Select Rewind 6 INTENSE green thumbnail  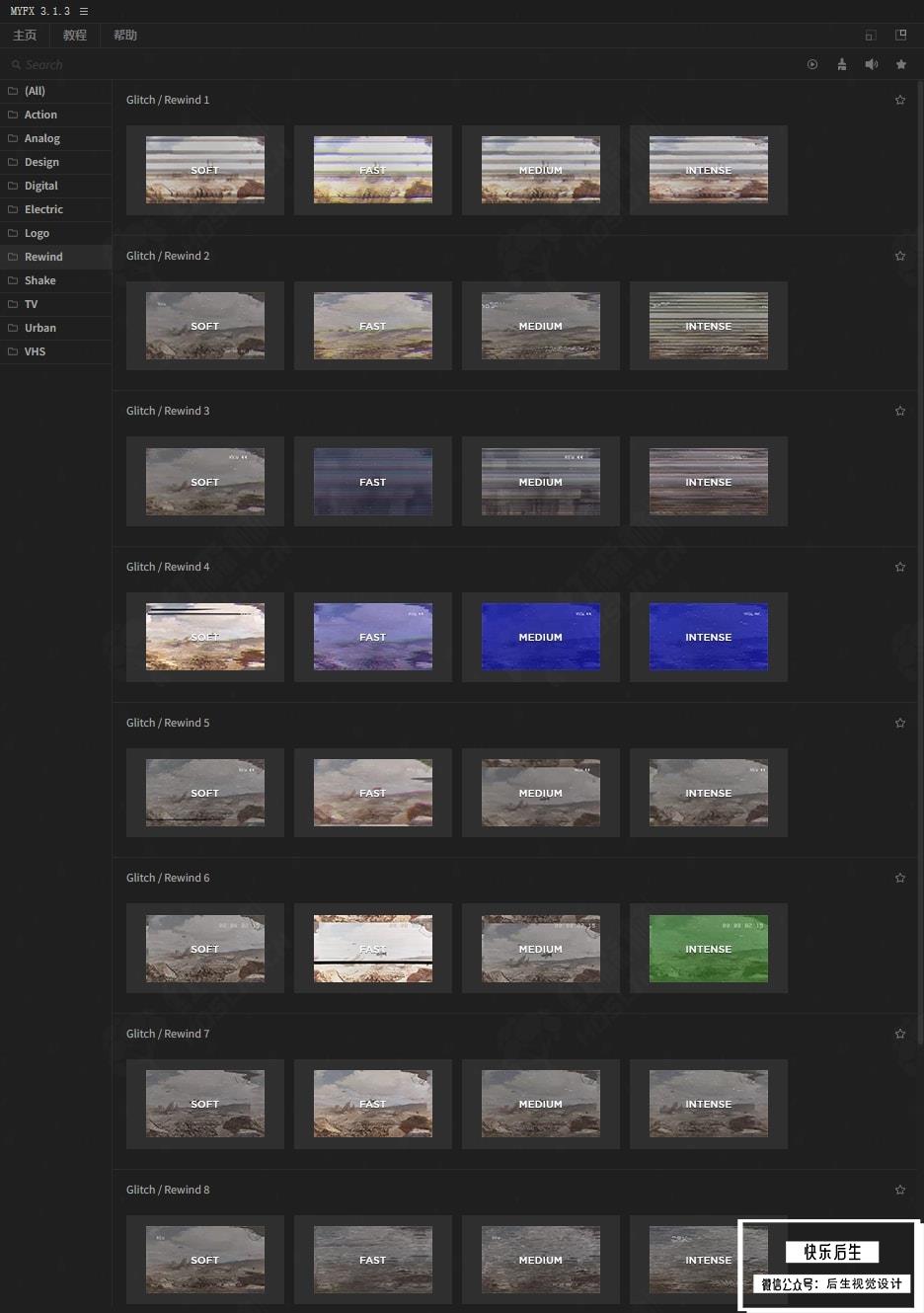pos(709,949)
